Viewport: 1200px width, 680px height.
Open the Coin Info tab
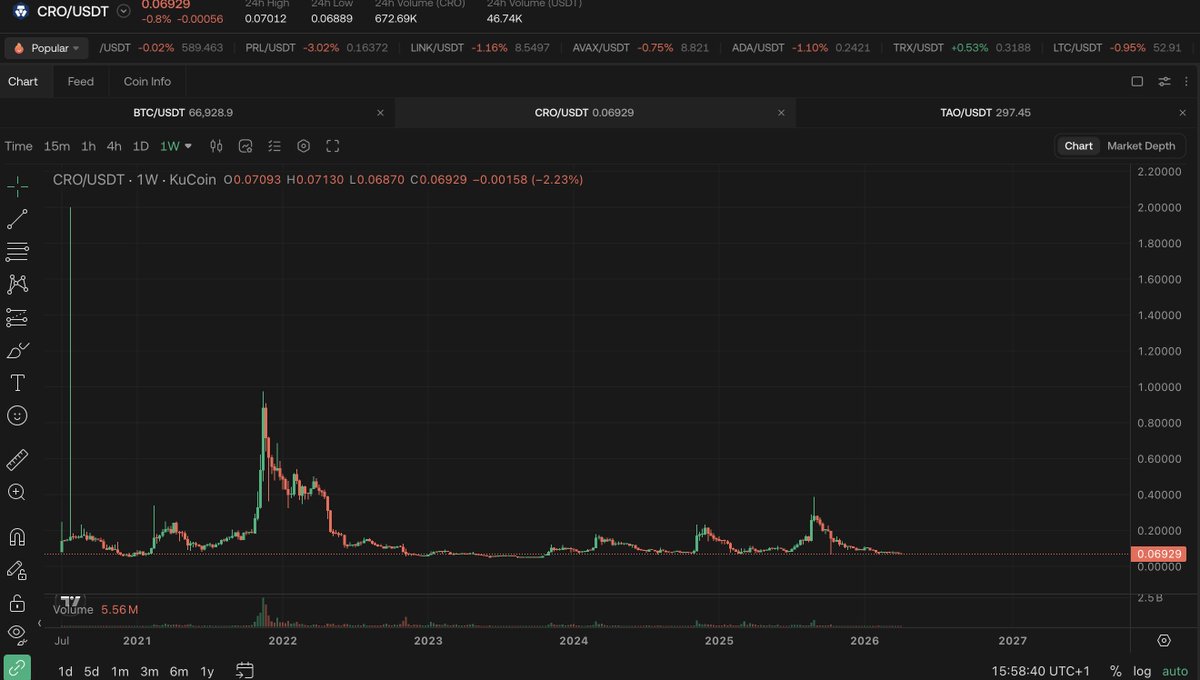pyautogui.click(x=147, y=81)
